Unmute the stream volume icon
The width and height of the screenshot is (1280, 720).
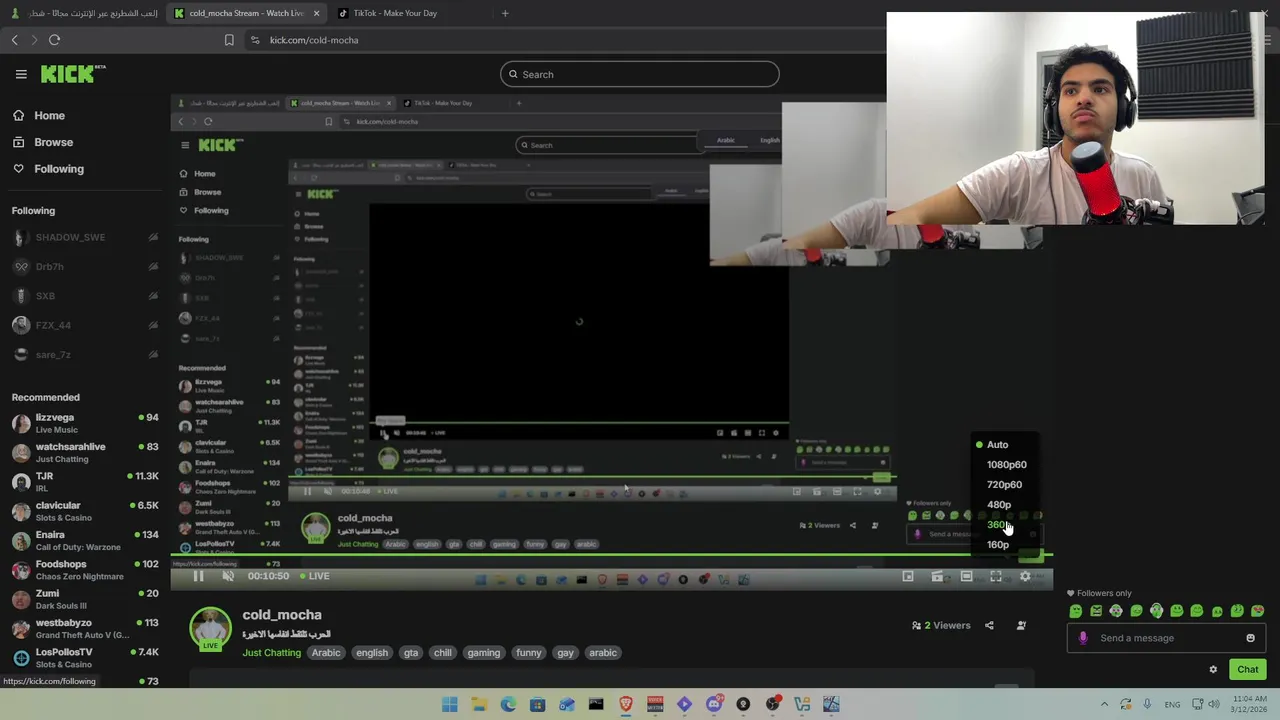point(228,576)
